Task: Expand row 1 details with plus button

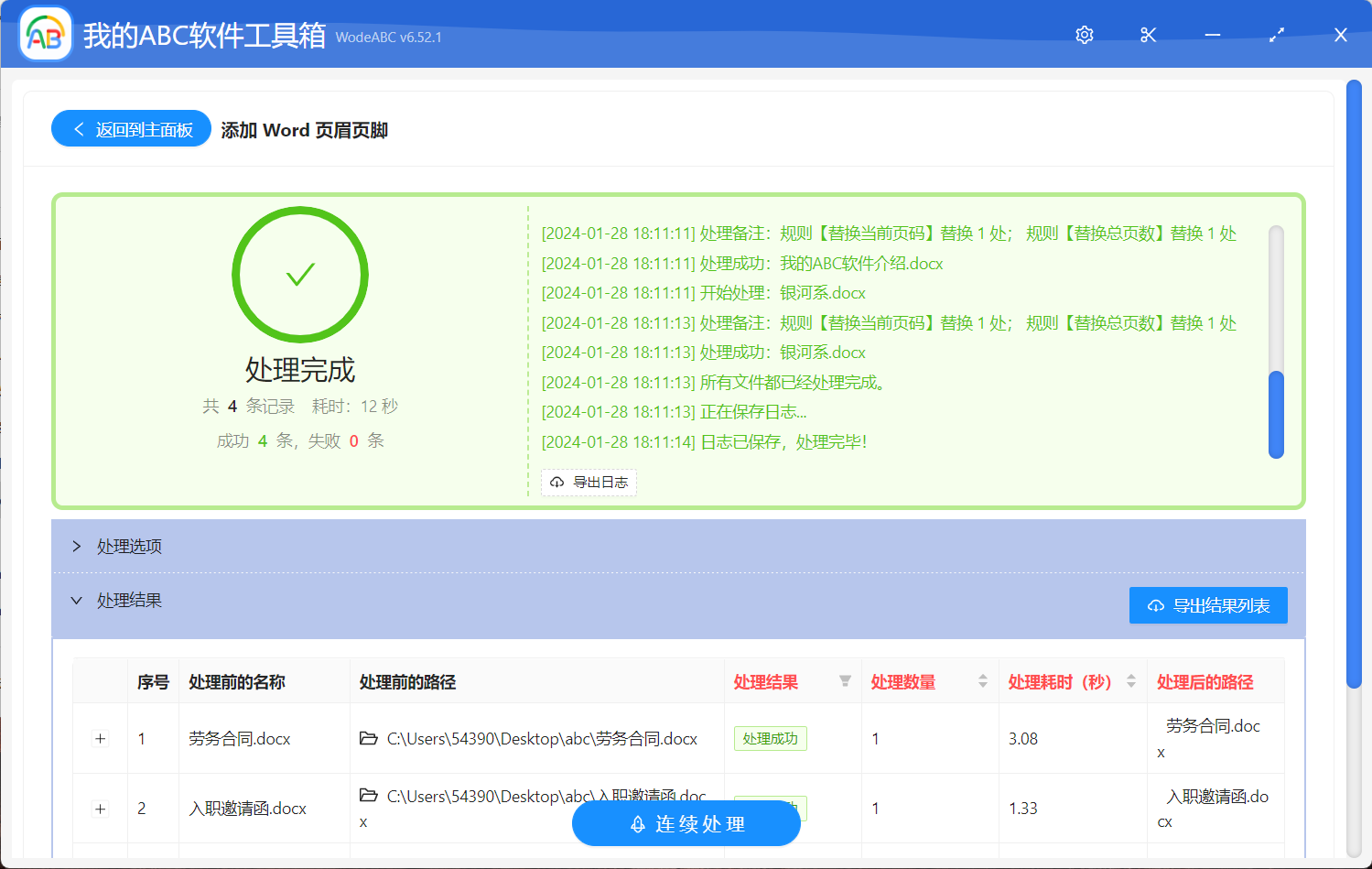Action: click(99, 738)
